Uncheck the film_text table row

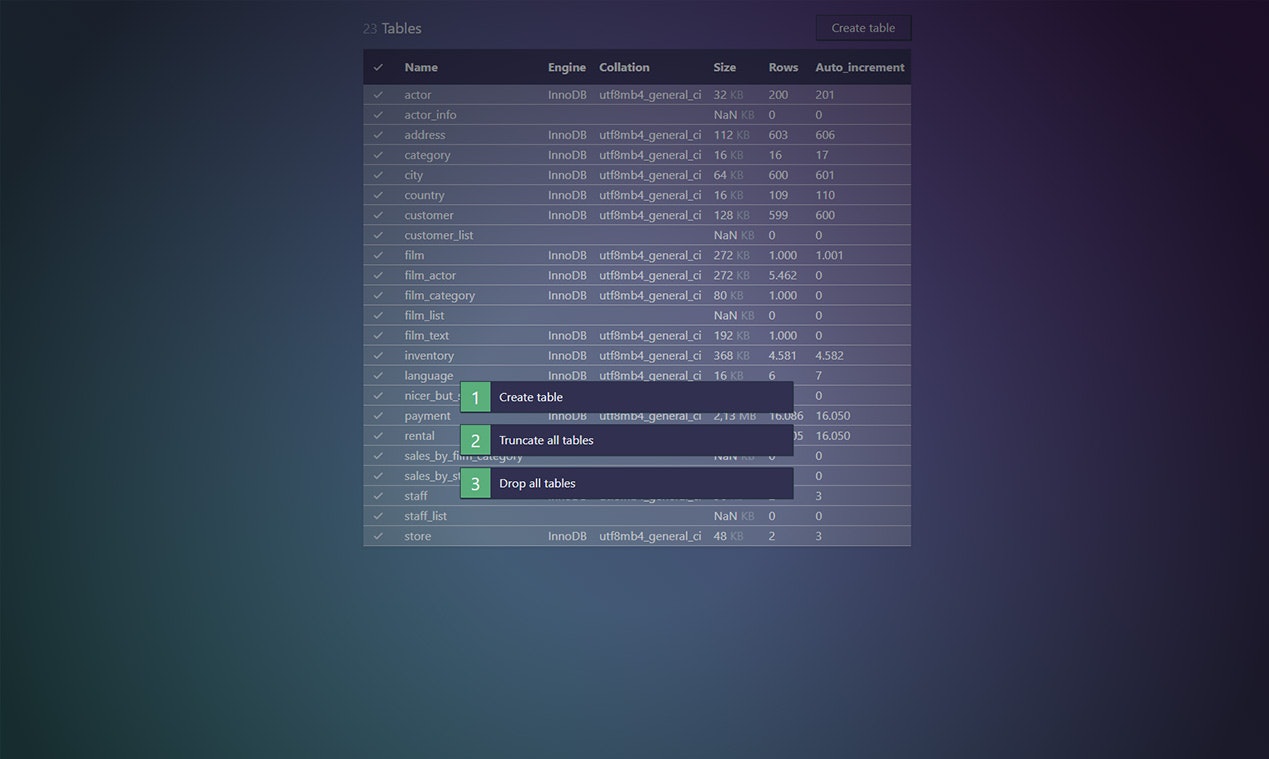tap(378, 335)
